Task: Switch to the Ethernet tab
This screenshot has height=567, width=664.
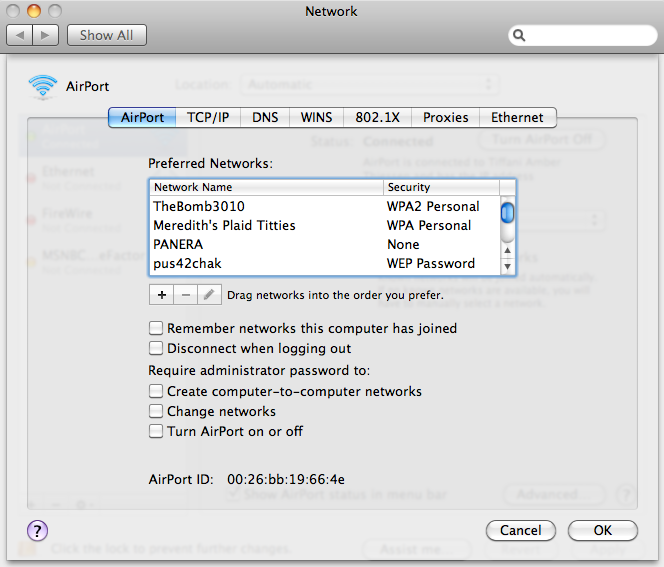Action: (x=517, y=117)
